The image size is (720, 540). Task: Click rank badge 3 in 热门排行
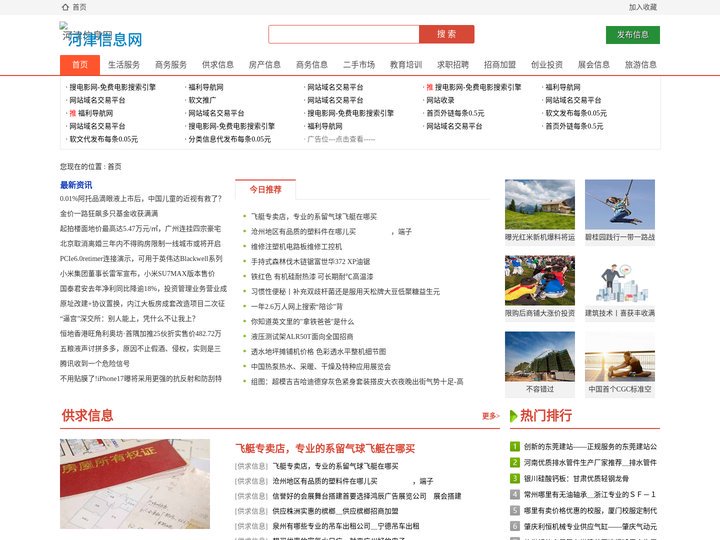[515, 478]
